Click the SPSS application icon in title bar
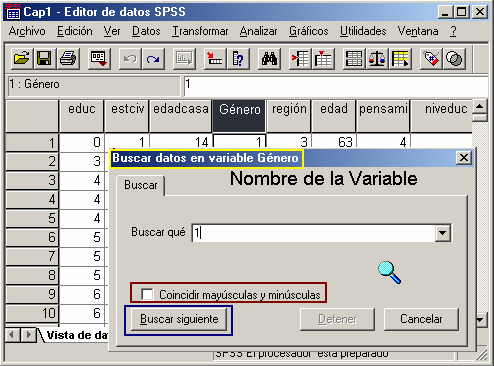The width and height of the screenshot is (494, 366). click(x=13, y=12)
